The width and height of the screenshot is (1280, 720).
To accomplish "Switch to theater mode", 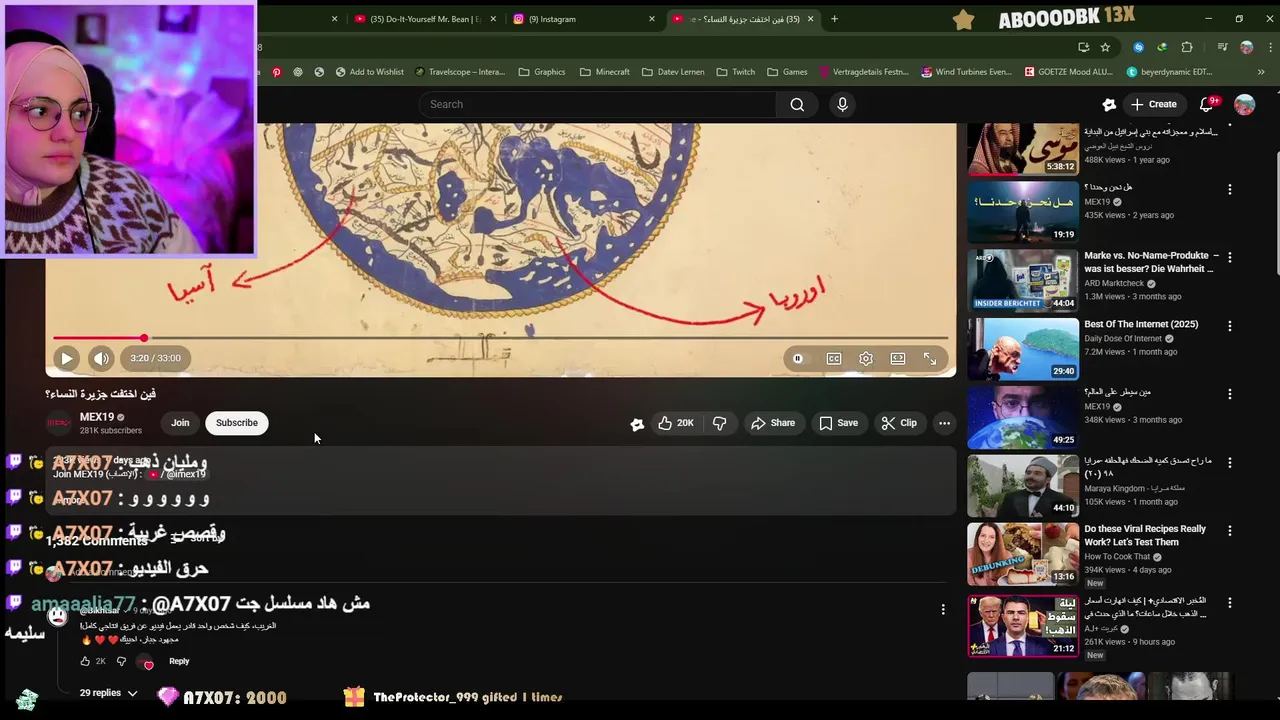I will tap(898, 358).
